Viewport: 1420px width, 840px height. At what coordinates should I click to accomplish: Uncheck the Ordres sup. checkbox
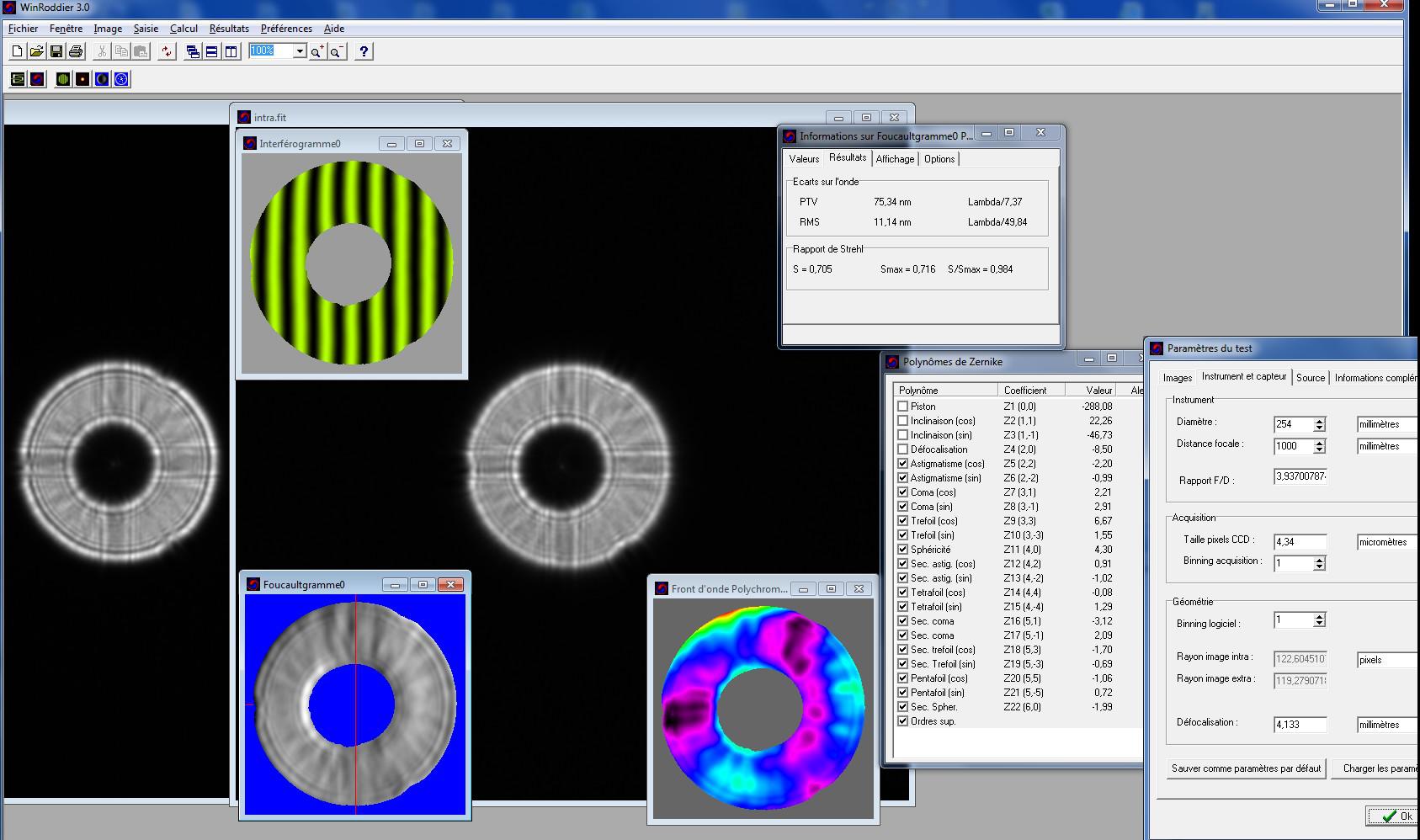click(902, 721)
